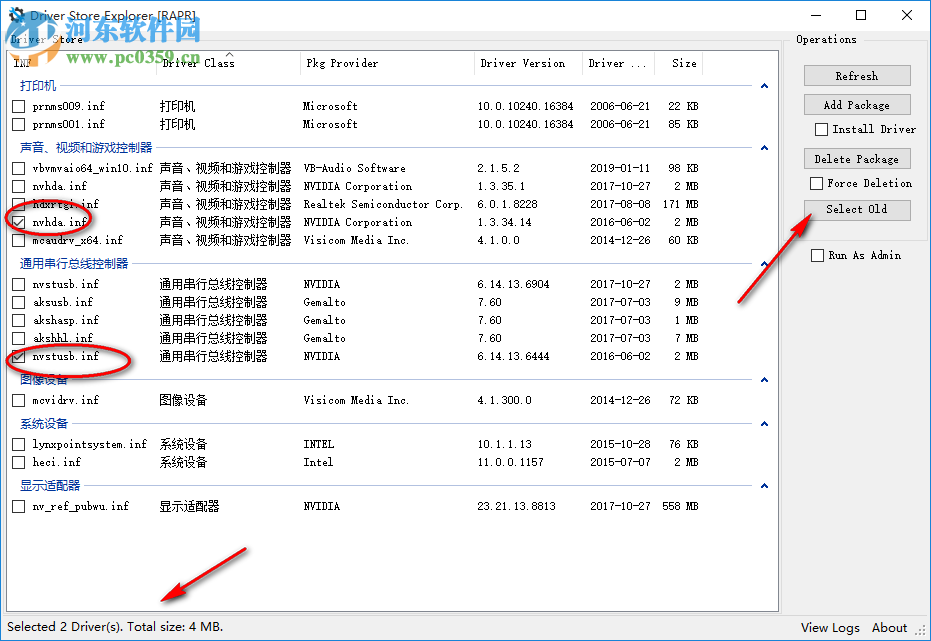Click the Select Old button
931x641 pixels.
click(x=857, y=210)
